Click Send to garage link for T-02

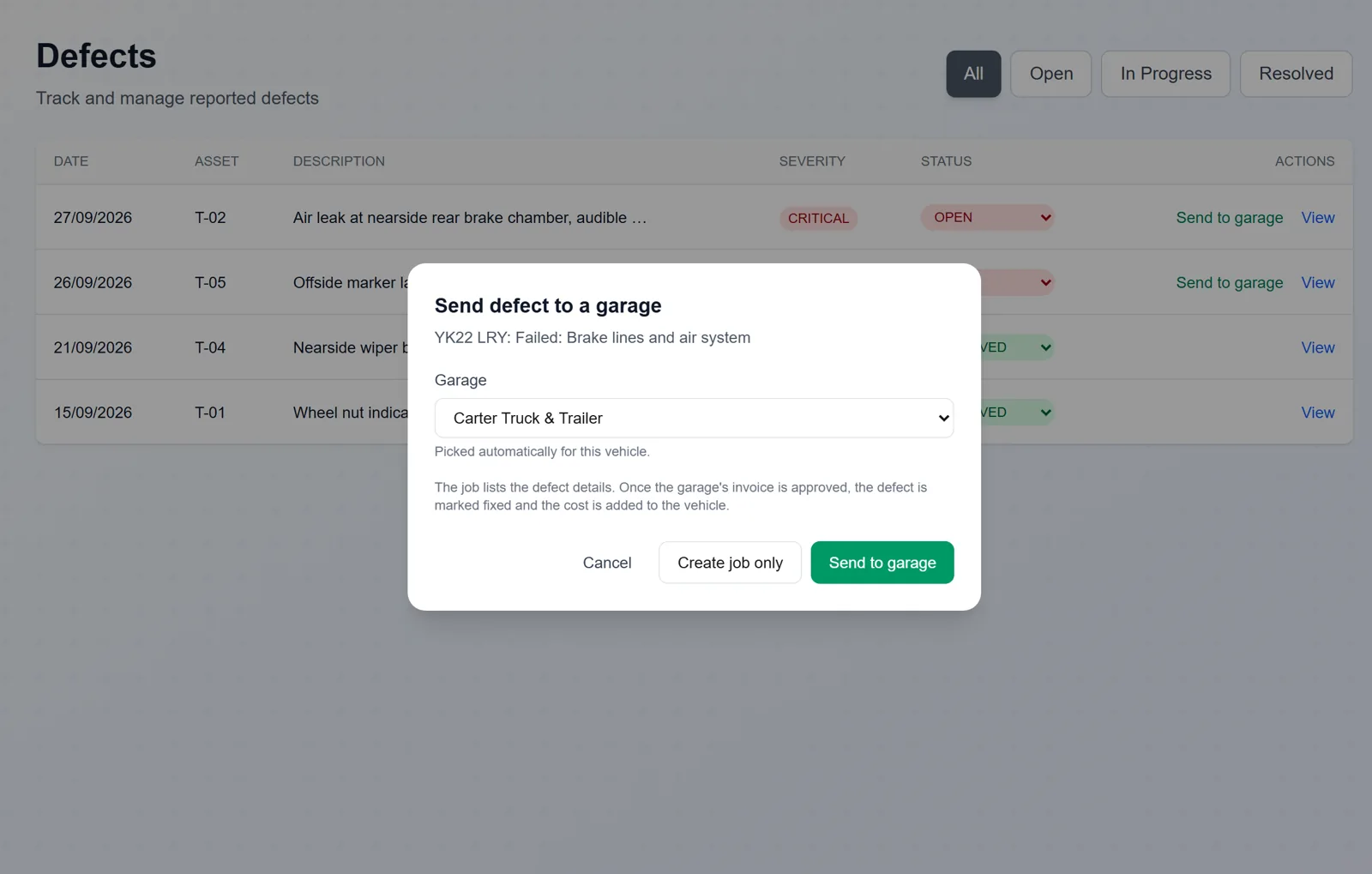click(x=1229, y=218)
